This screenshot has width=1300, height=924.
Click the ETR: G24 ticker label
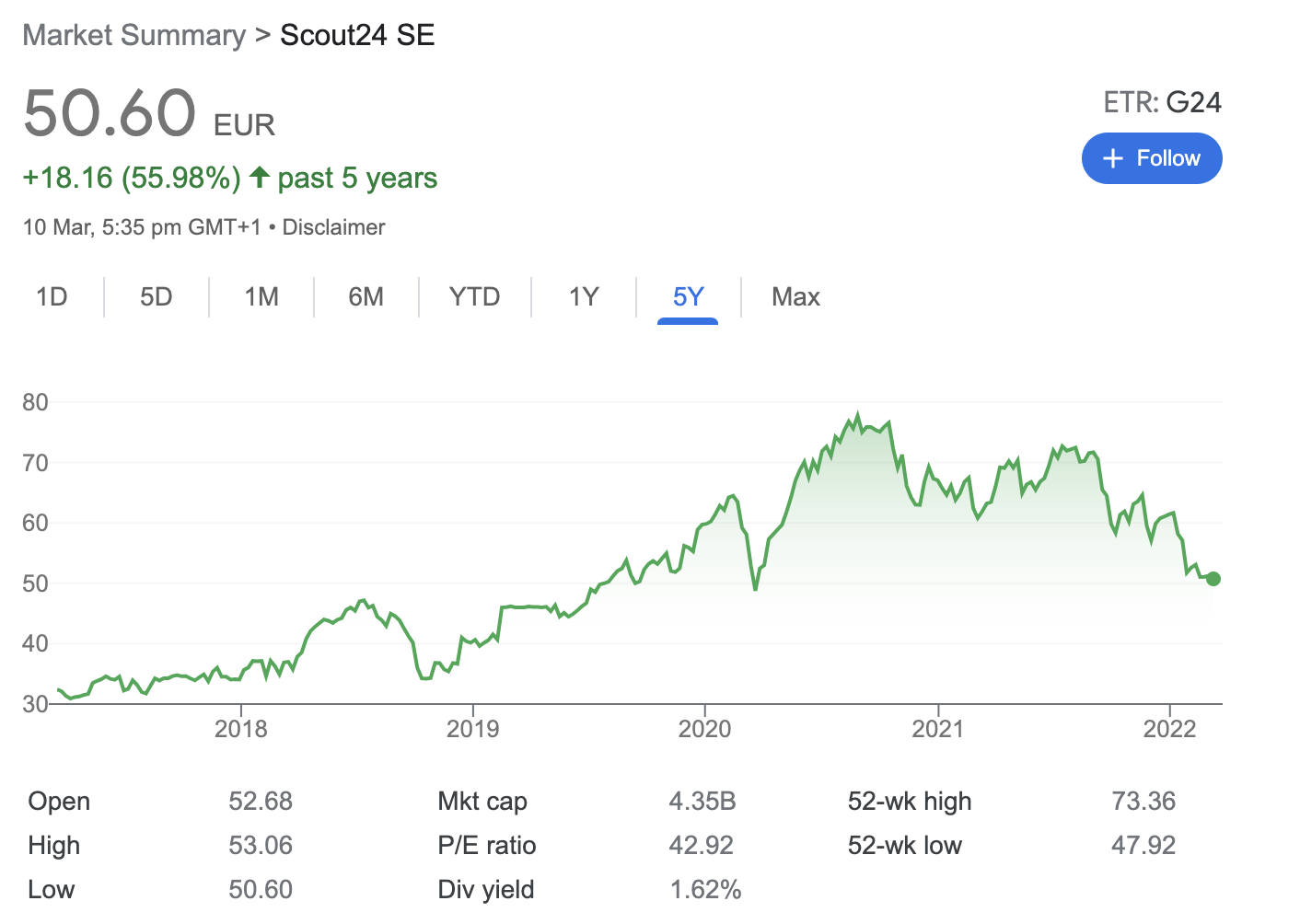tap(1162, 102)
